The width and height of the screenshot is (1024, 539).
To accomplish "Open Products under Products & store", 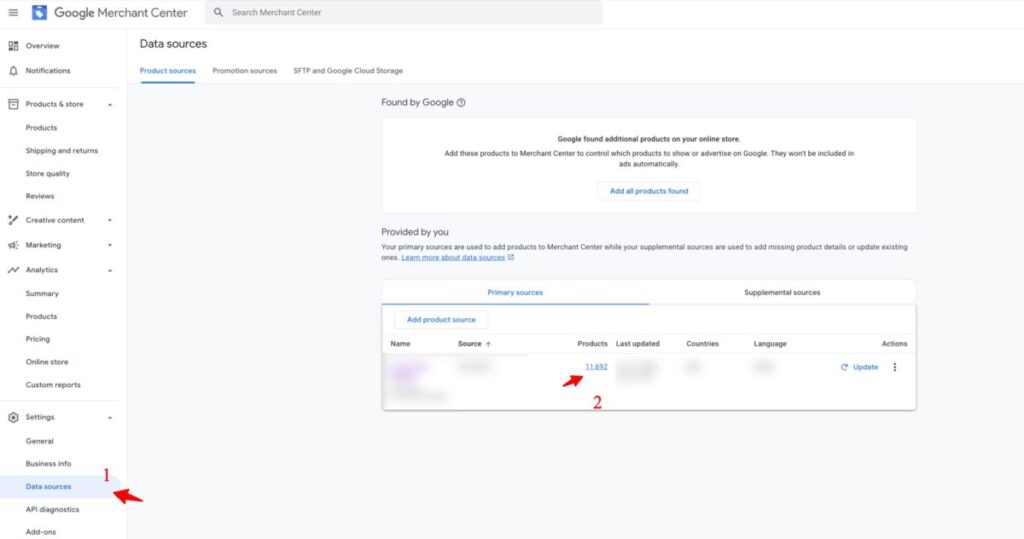I will [41, 127].
